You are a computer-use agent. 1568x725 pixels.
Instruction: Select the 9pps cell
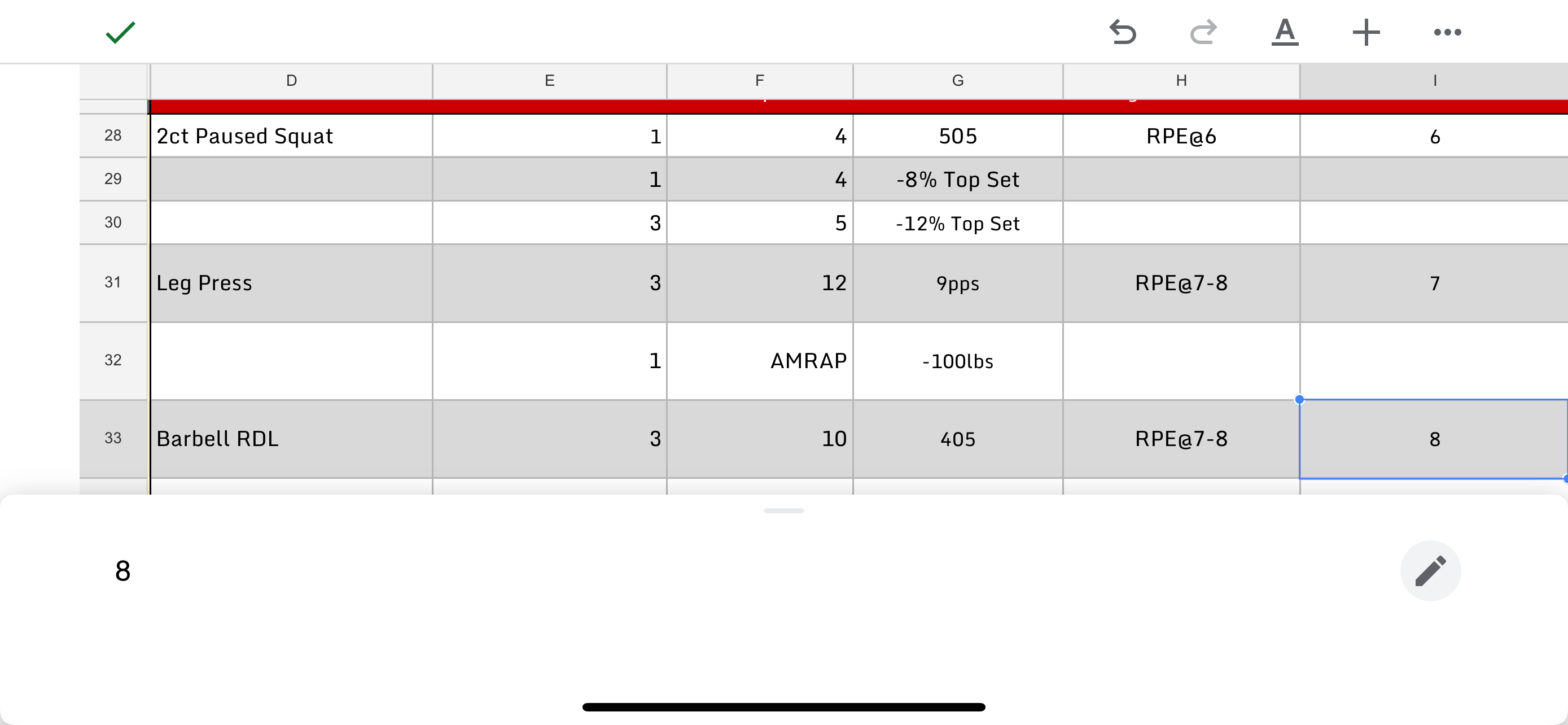tap(957, 283)
